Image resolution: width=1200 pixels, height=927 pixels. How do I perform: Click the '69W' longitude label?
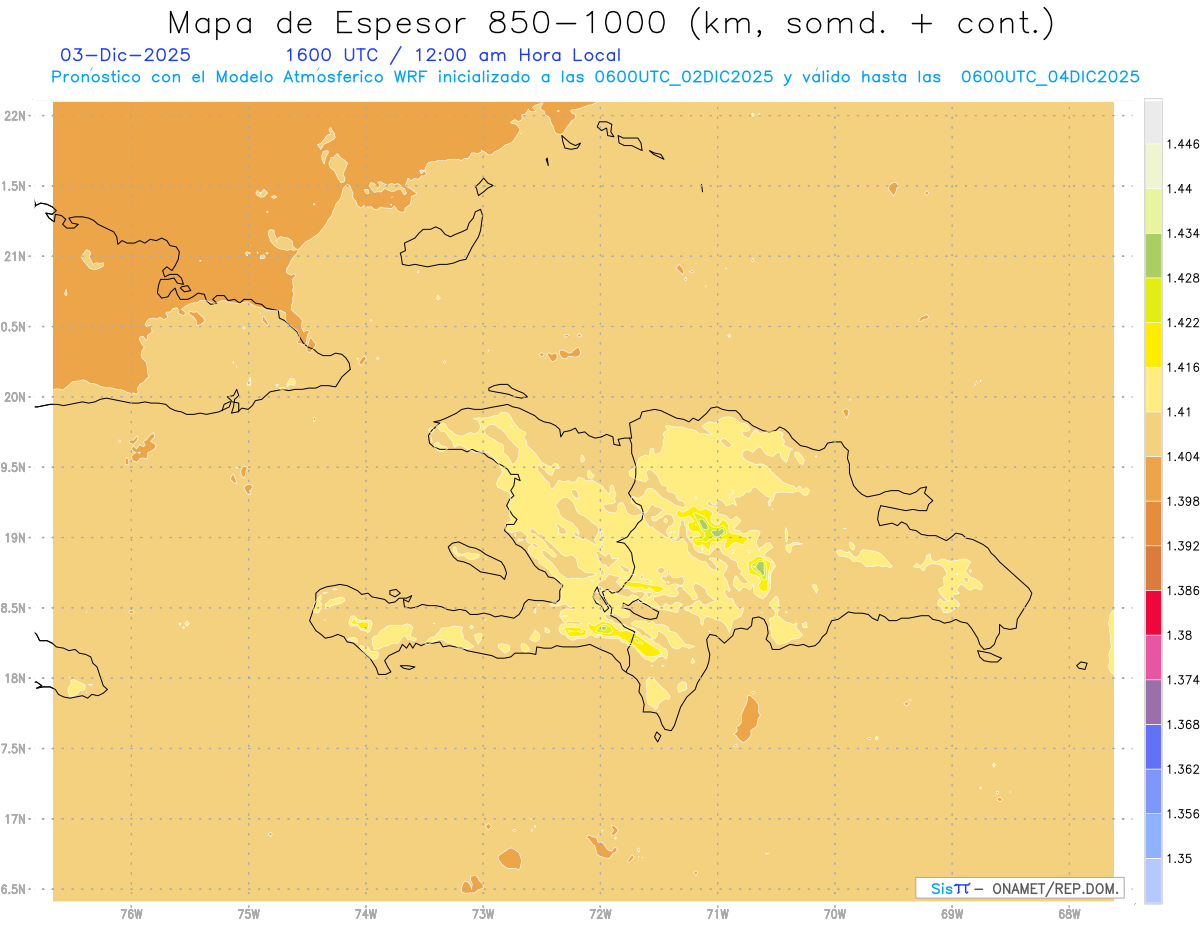[952, 914]
